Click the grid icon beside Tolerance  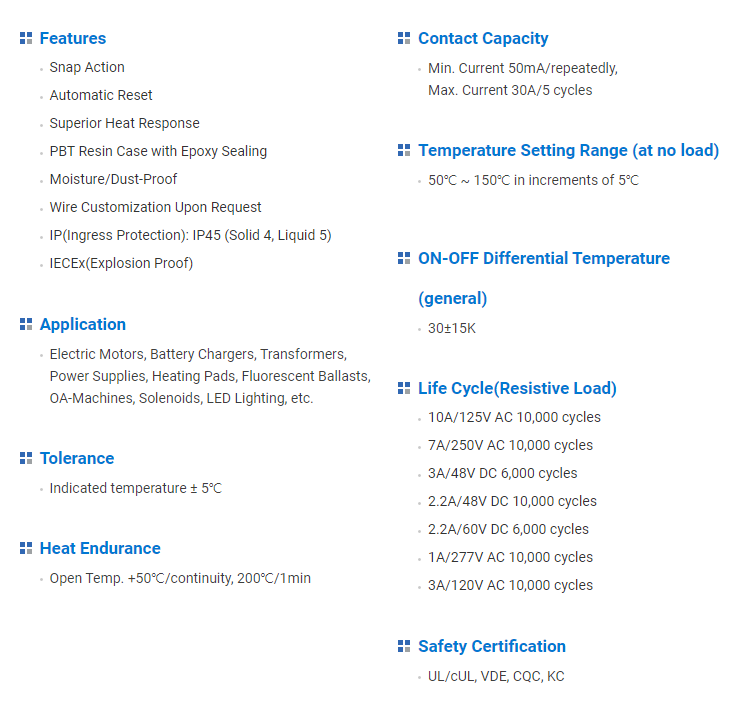pyautogui.click(x=26, y=458)
